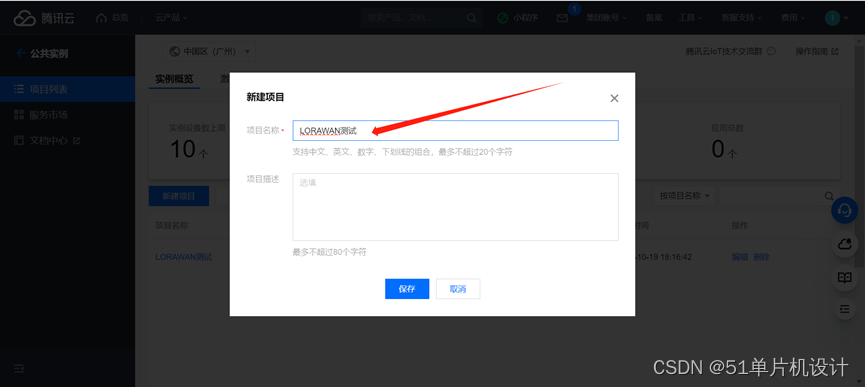Click the 项目名称 input field
This screenshot has height=387, width=865.
coord(456,131)
